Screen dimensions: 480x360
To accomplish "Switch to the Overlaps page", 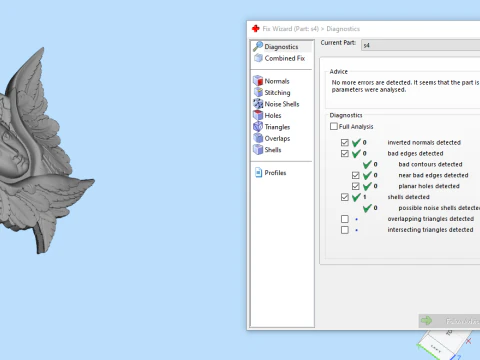I will tap(277, 138).
